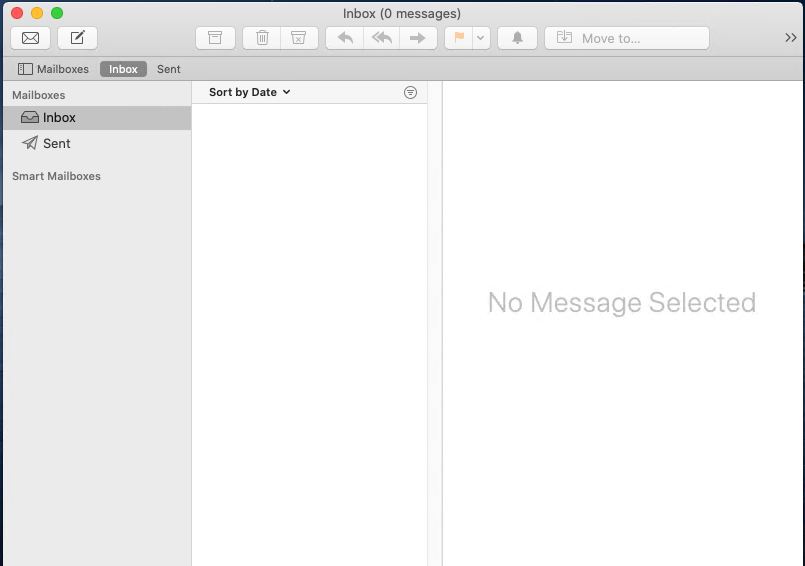Click the Archive toolbar icon
The width and height of the screenshot is (805, 566).
(x=215, y=38)
